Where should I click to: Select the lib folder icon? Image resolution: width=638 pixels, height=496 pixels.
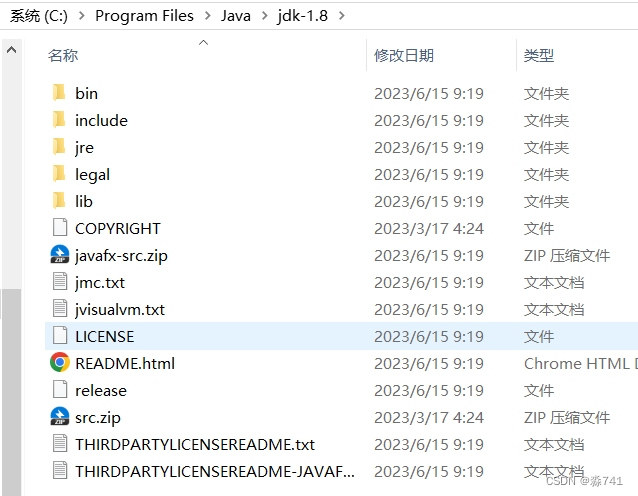pos(59,201)
